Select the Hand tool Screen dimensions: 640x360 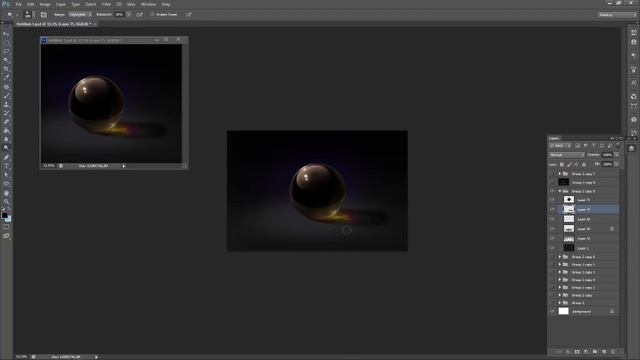tap(6, 193)
